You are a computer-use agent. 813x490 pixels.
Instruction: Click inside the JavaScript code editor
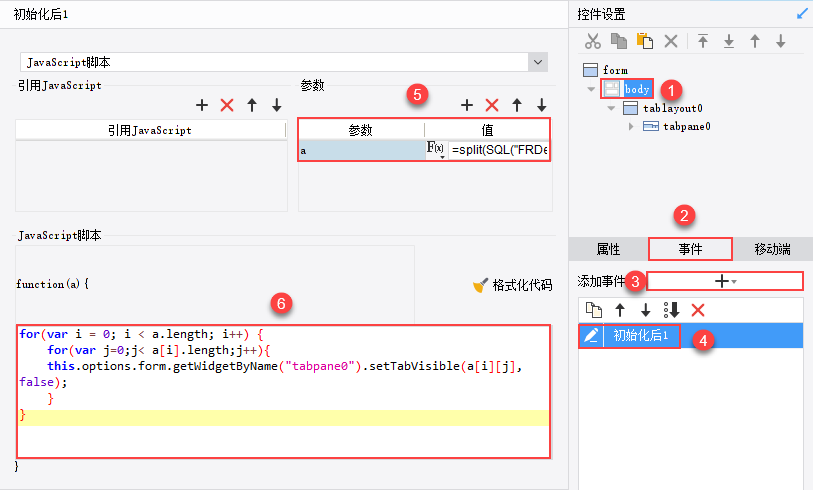284,391
